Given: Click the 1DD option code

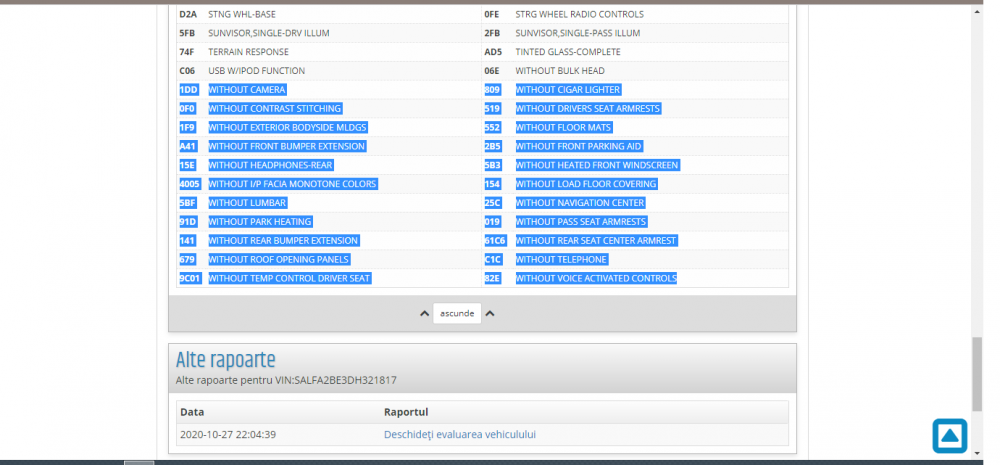Looking at the screenshot, I should 188,90.
